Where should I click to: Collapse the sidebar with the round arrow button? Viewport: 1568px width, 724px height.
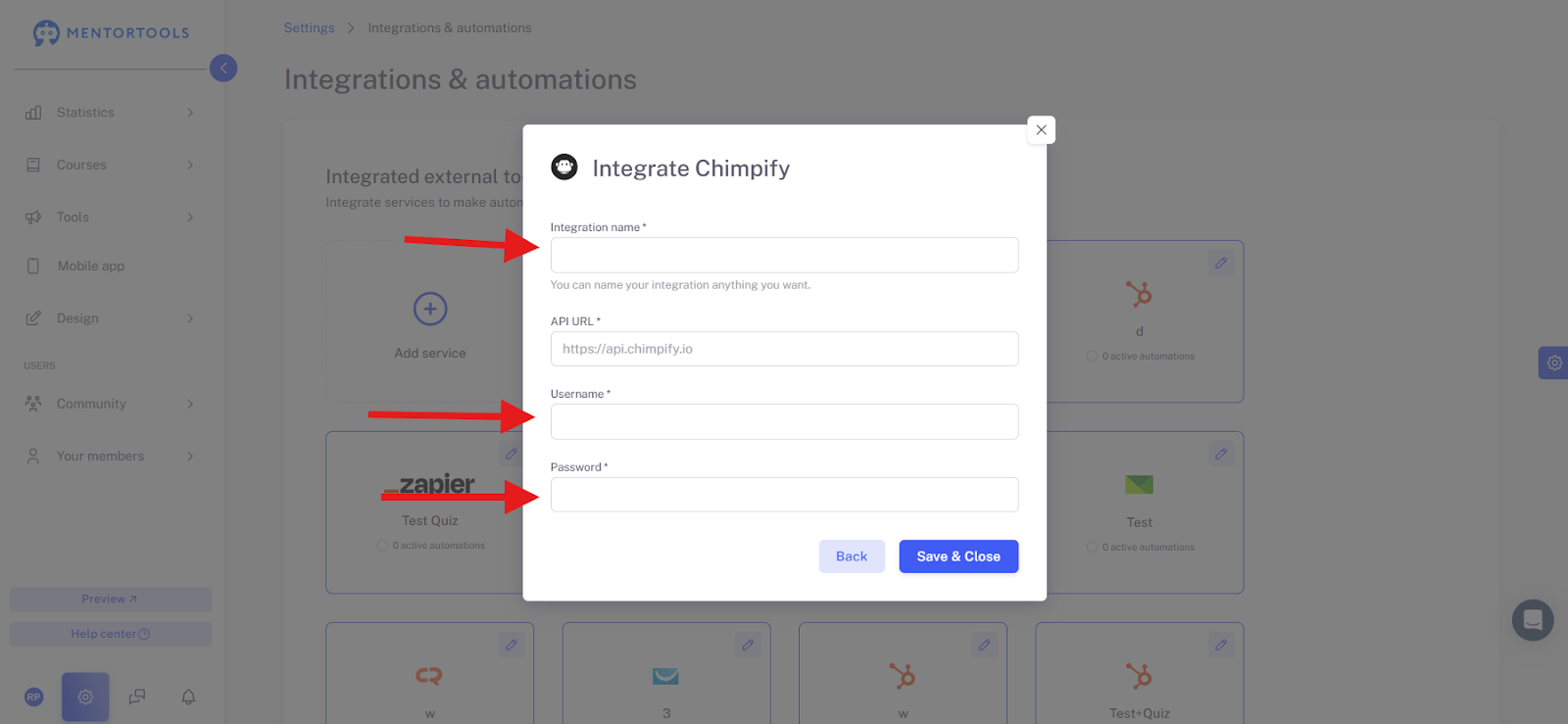pyautogui.click(x=223, y=68)
